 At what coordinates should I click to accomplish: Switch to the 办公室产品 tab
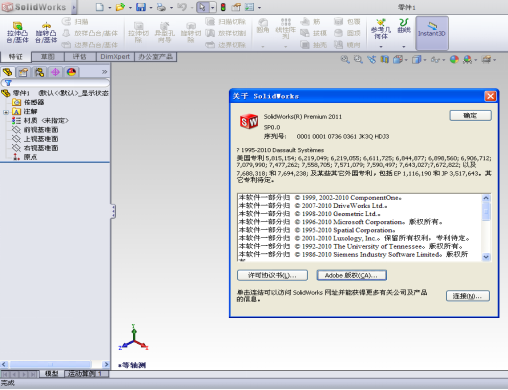155,57
